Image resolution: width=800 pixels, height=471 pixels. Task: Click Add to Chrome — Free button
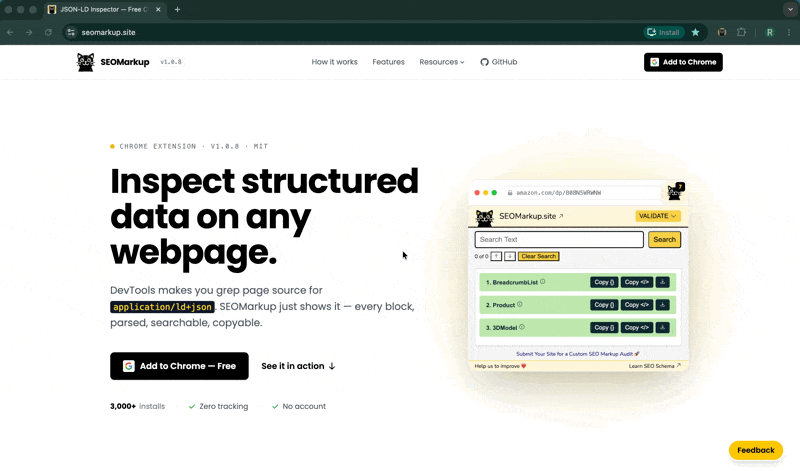(x=180, y=366)
